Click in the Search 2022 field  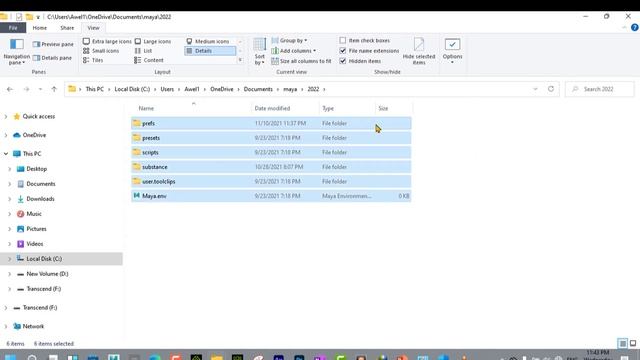tap(600, 89)
